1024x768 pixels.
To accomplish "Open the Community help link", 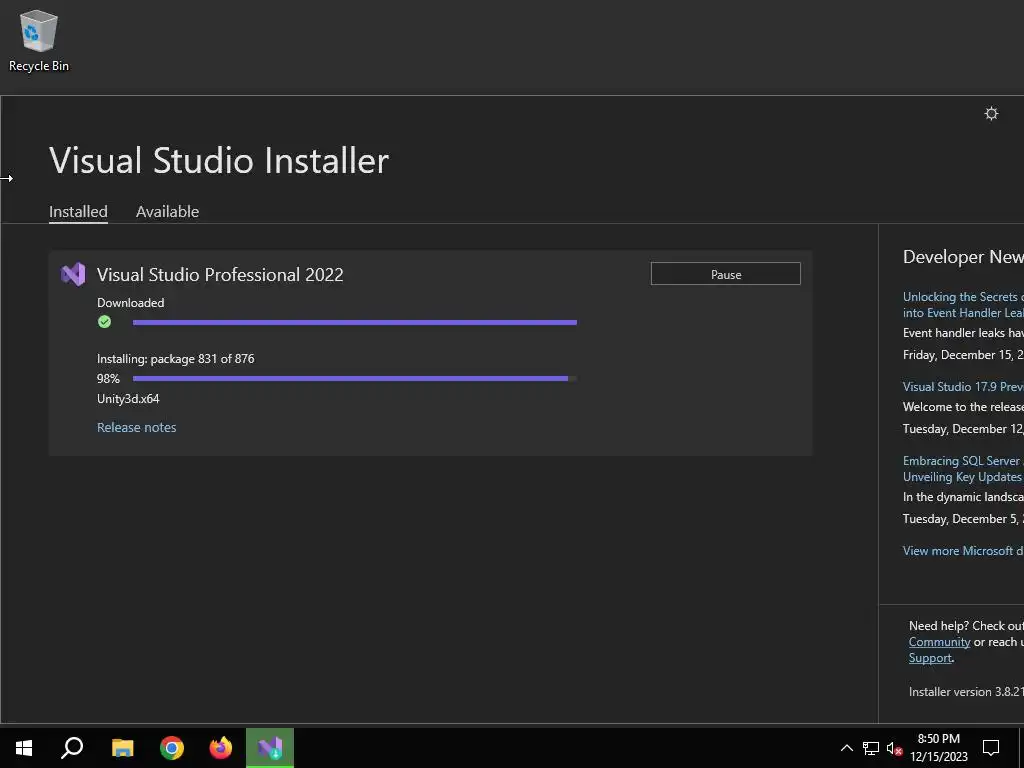I will (939, 642).
